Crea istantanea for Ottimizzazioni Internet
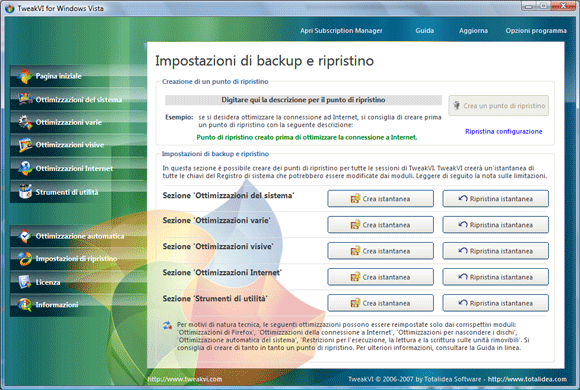The width and height of the screenshot is (580, 390). tap(380, 277)
